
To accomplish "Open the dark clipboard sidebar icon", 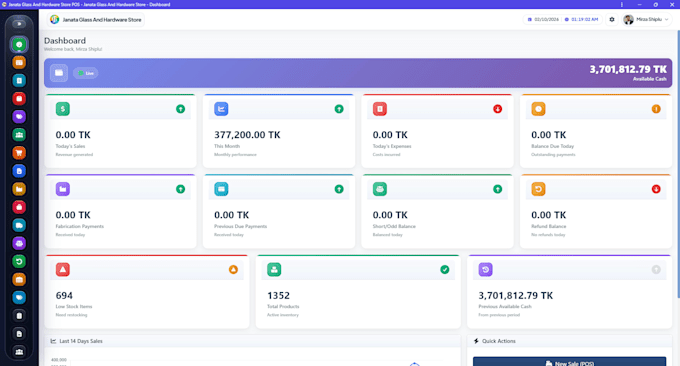I will pyautogui.click(x=19, y=316).
